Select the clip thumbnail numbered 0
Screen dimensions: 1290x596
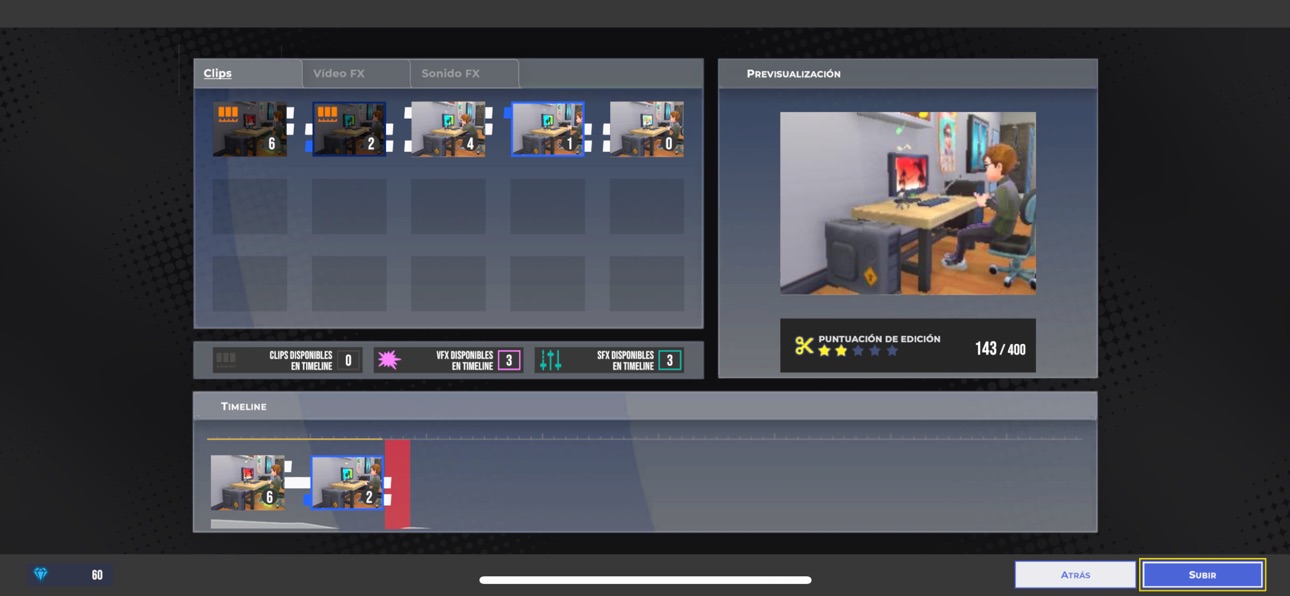coord(647,129)
